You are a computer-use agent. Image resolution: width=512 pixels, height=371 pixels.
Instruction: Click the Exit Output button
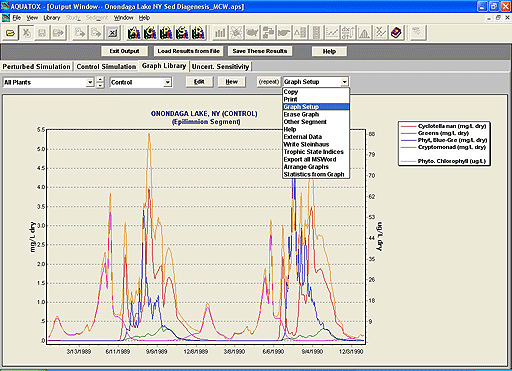pos(125,51)
